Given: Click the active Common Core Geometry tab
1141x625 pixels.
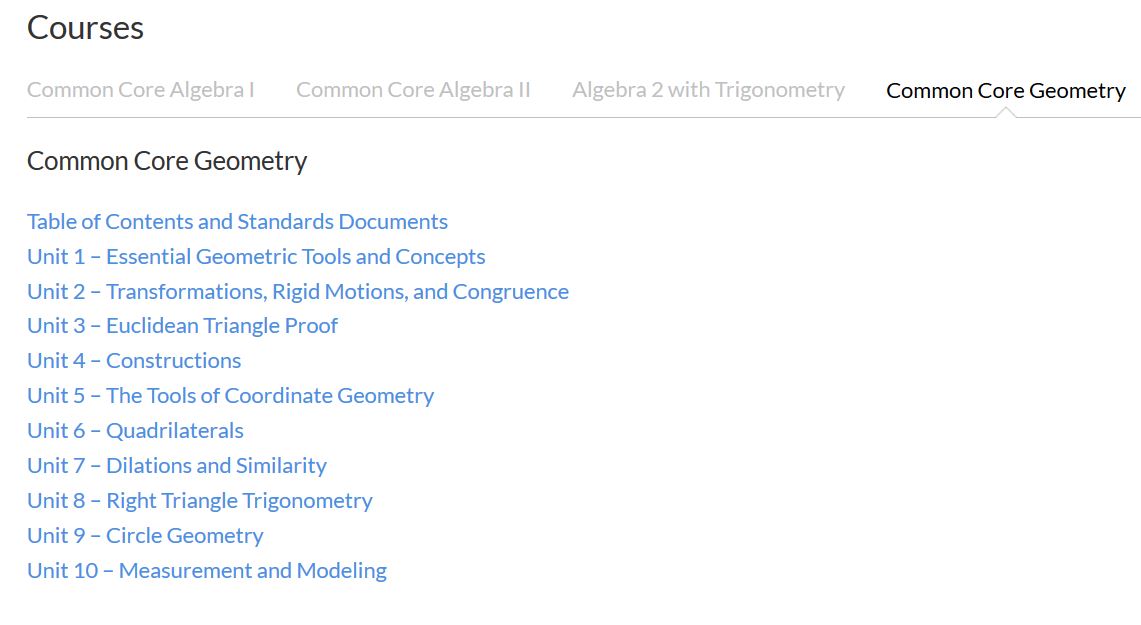Looking at the screenshot, I should pos(1006,90).
